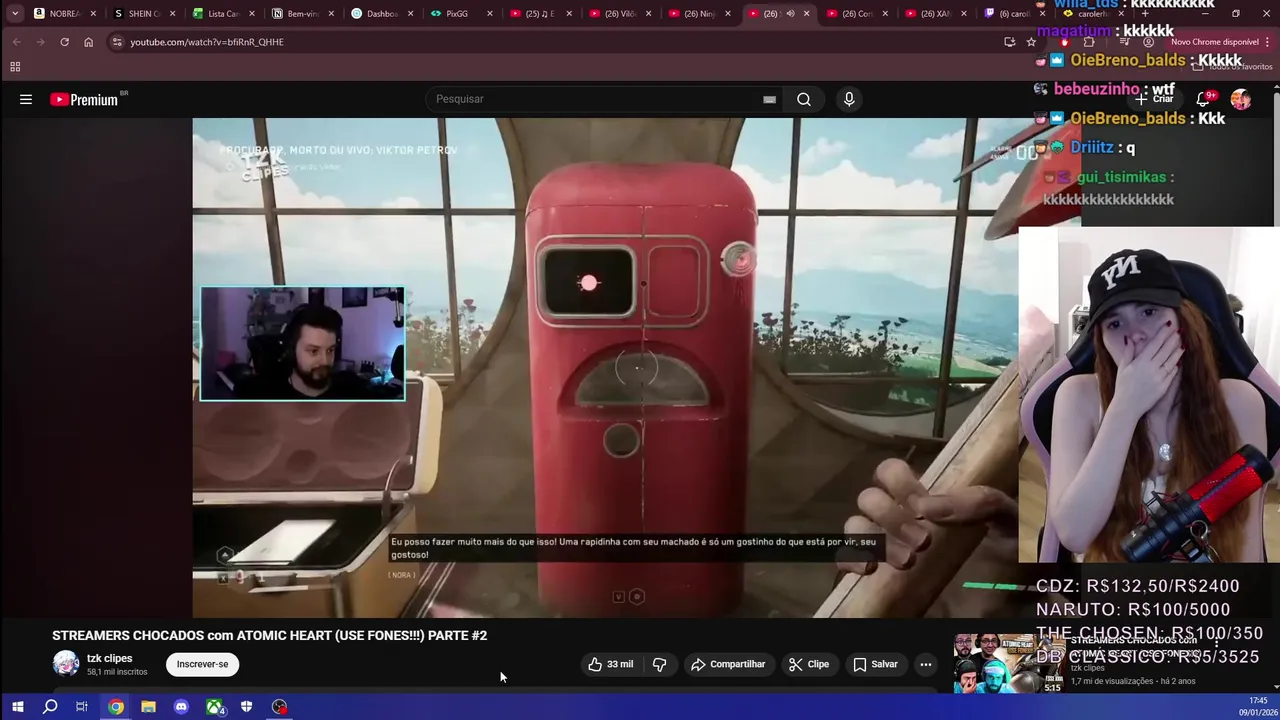Reload the page in Chrome
Image resolution: width=1280 pixels, height=720 pixels.
64,42
